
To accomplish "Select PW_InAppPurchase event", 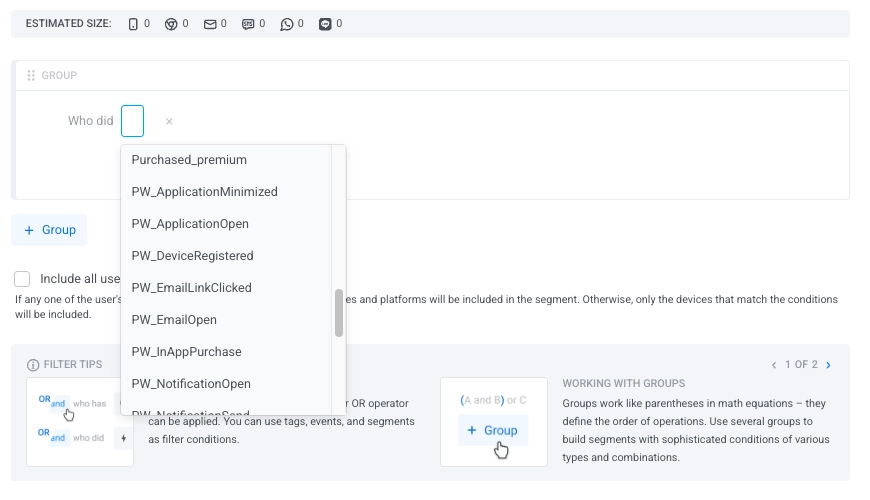I will click(226, 352).
